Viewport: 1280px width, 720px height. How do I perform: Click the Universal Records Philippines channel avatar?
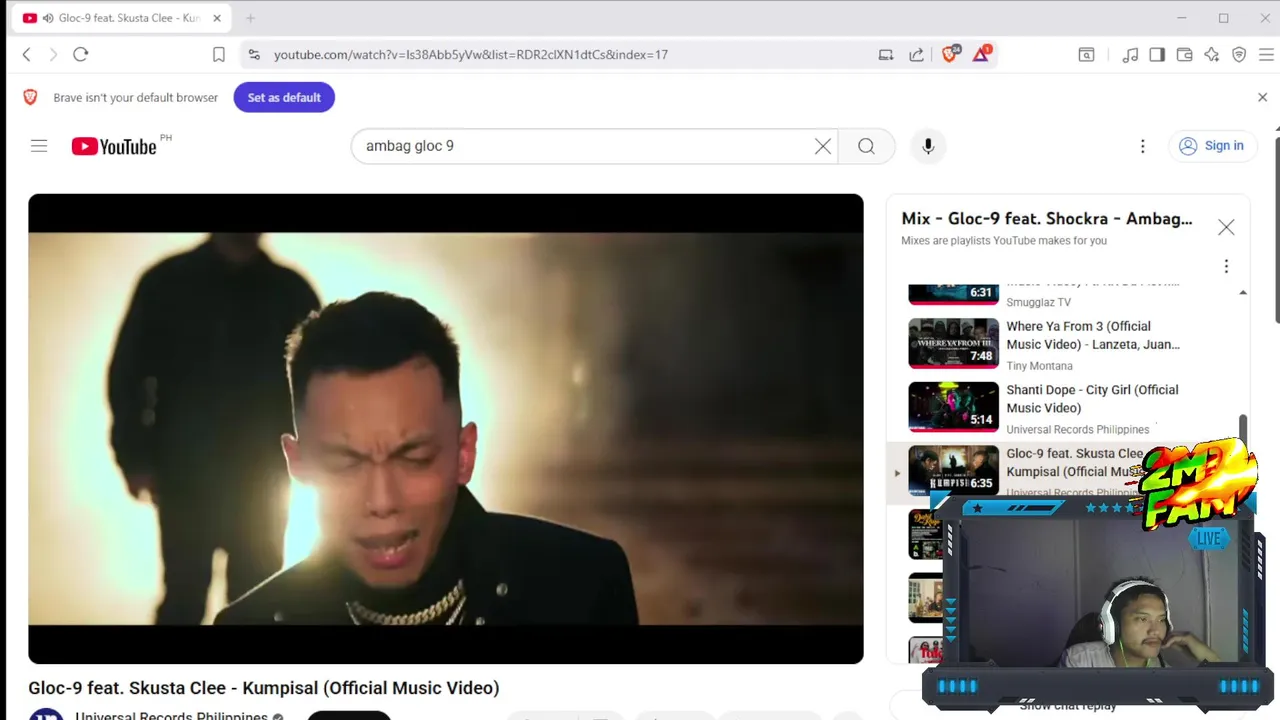click(46, 714)
